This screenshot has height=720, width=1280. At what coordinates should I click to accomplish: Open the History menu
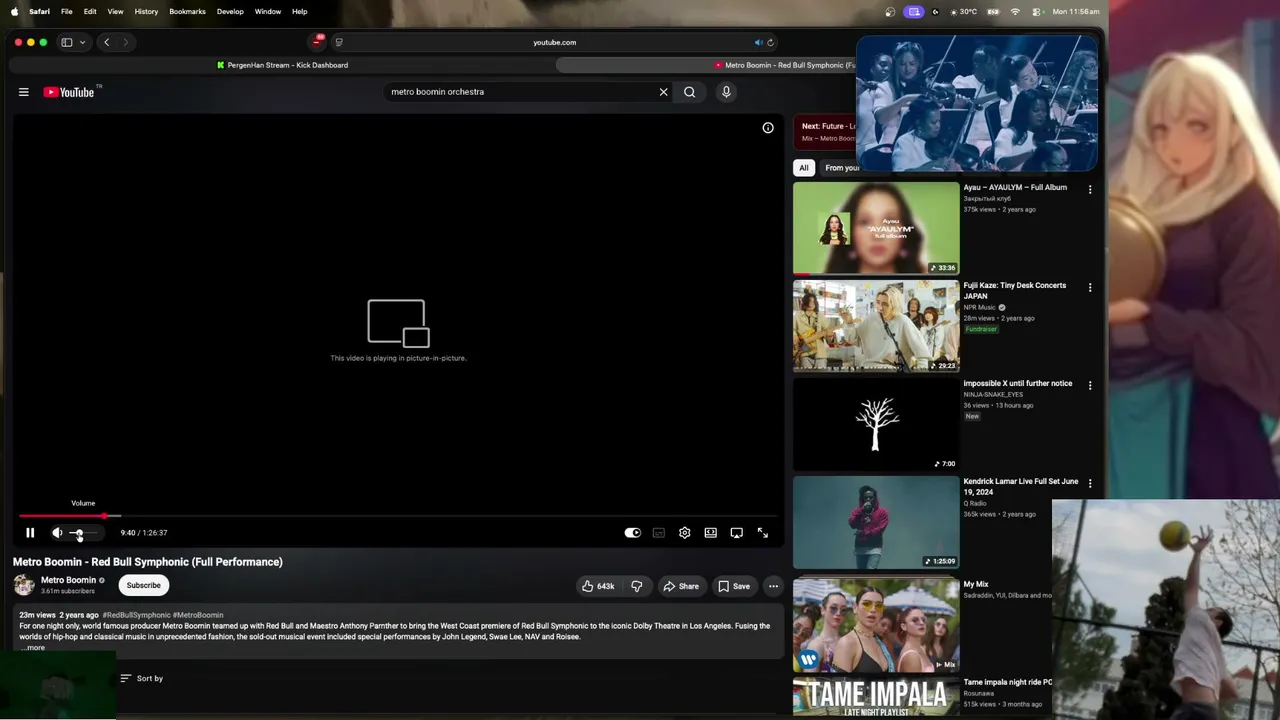[146, 11]
